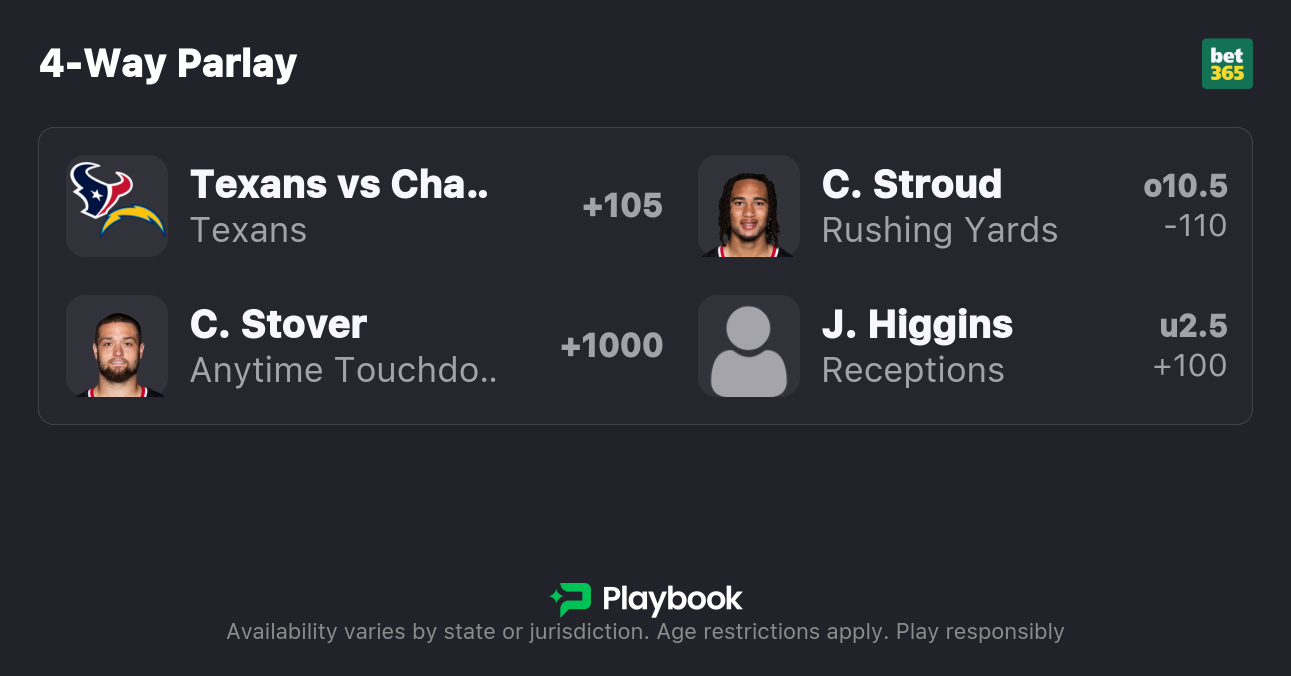Click the Texans moneyline pick label
Image resolution: width=1291 pixels, height=676 pixels.
(248, 230)
